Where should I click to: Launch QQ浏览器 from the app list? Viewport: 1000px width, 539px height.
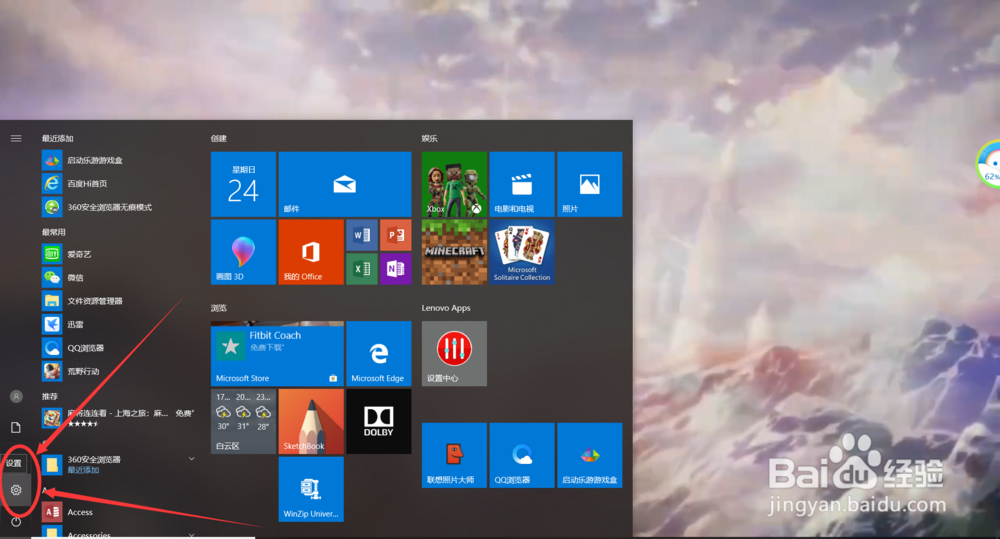click(x=119, y=348)
